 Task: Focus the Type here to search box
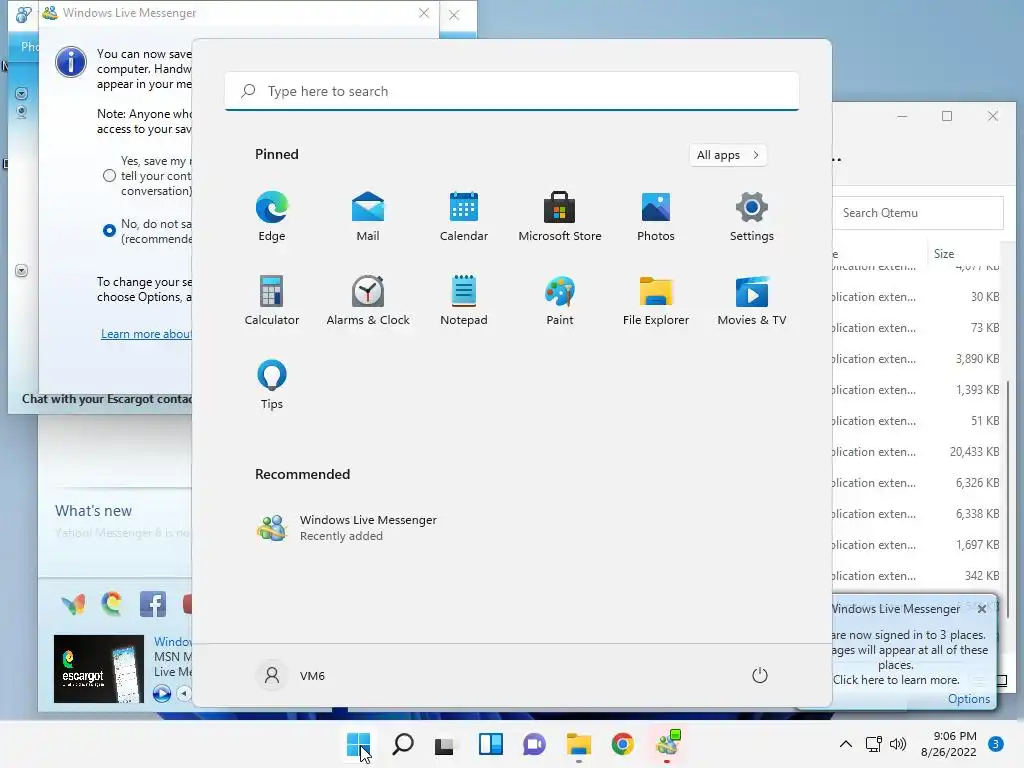point(512,91)
